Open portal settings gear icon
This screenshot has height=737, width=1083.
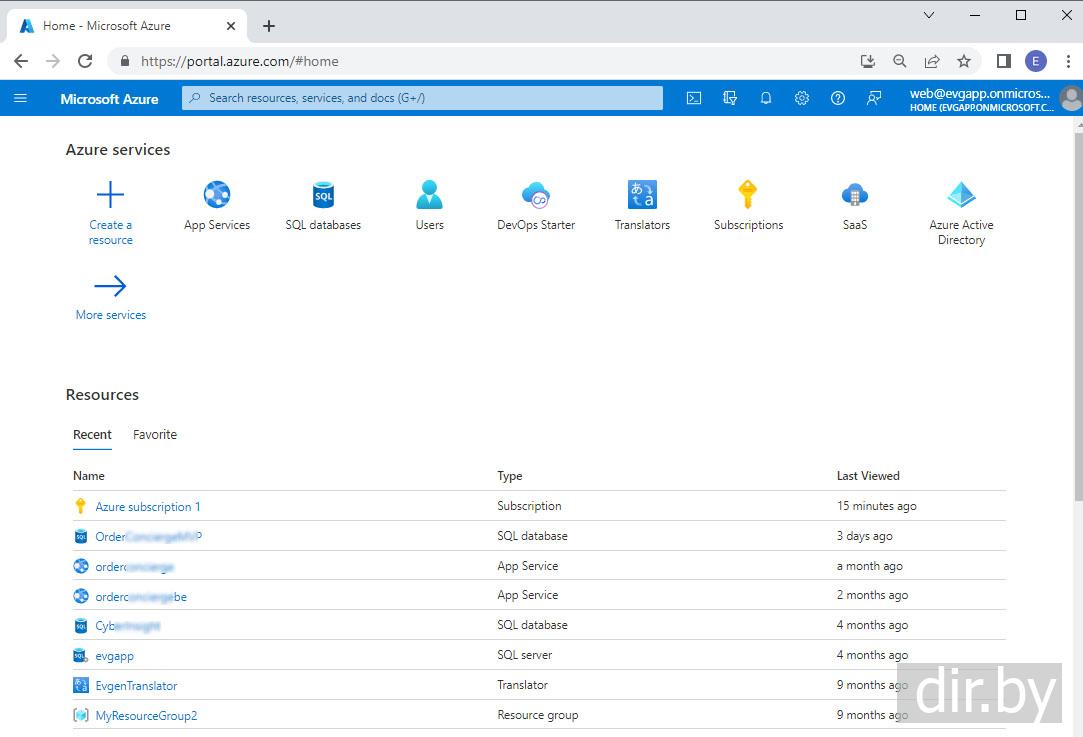[x=801, y=98]
